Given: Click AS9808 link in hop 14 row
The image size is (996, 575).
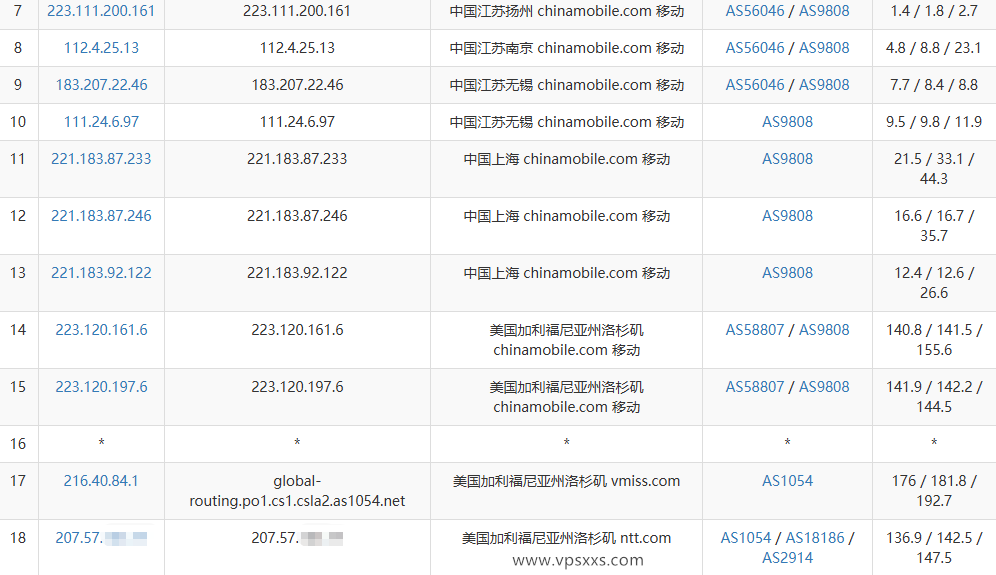Looking at the screenshot, I should pos(824,330).
